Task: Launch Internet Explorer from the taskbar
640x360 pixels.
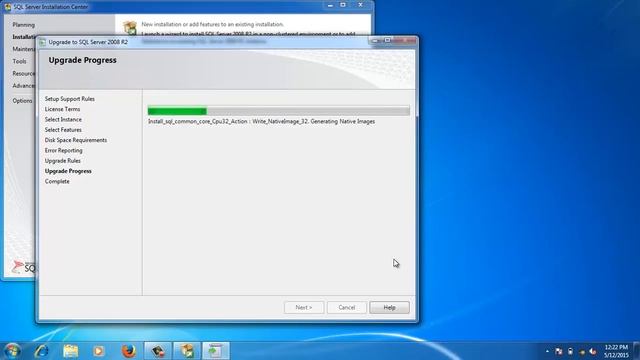Action: (41, 351)
